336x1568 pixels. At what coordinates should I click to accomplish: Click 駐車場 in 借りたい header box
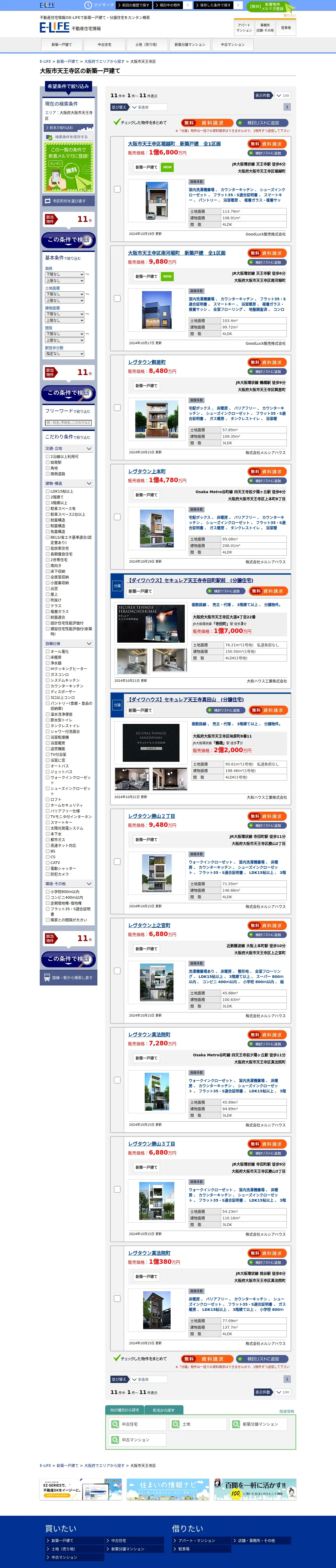[286, 27]
